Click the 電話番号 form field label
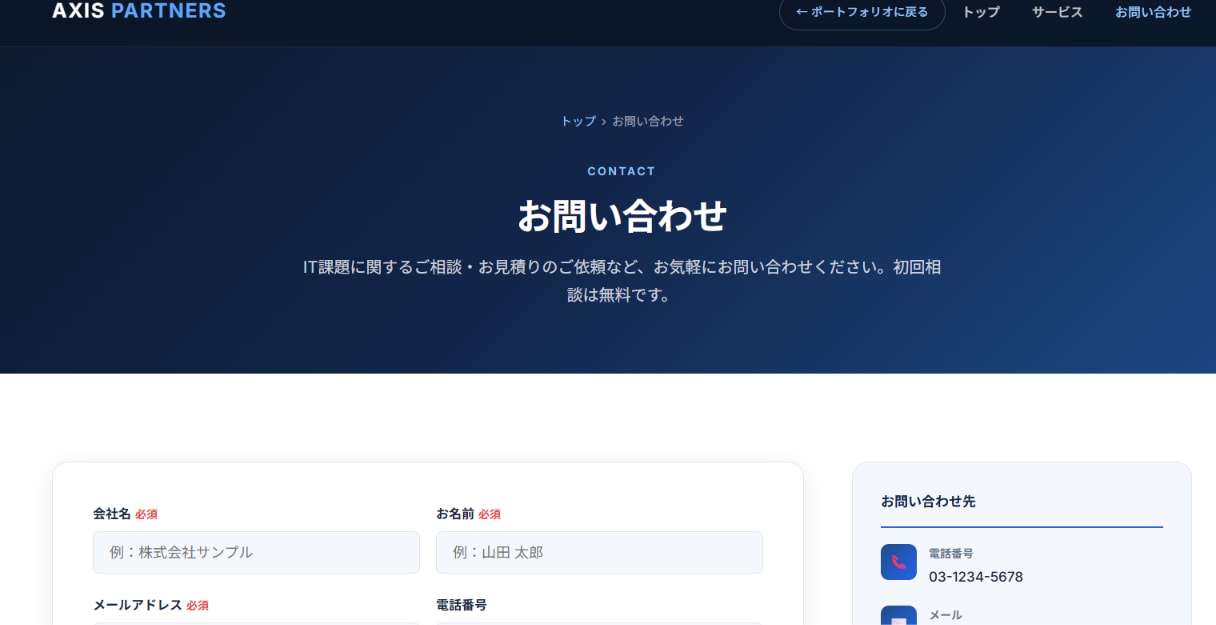Screen dimensions: 1216x625 point(461,605)
